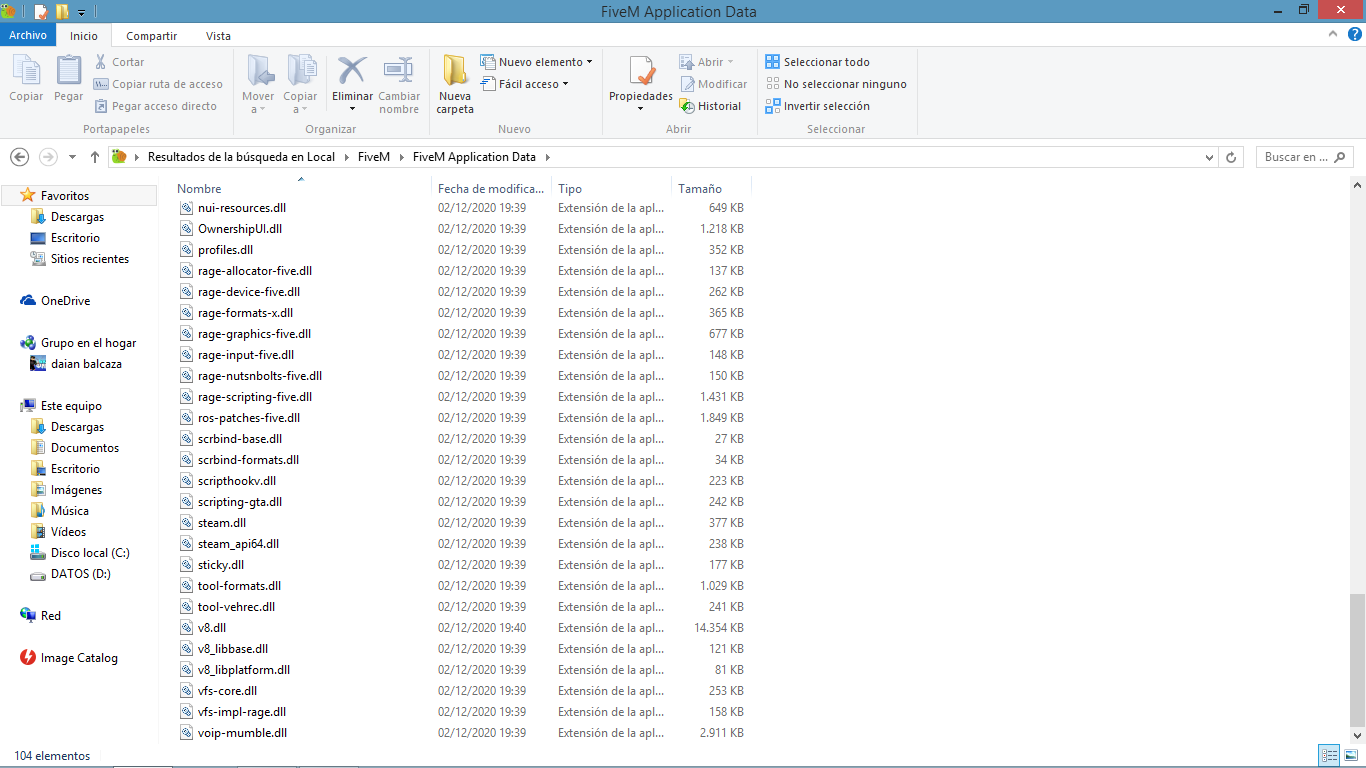1366x768 pixels.
Task: Click the Modificar button
Action: (x=714, y=84)
